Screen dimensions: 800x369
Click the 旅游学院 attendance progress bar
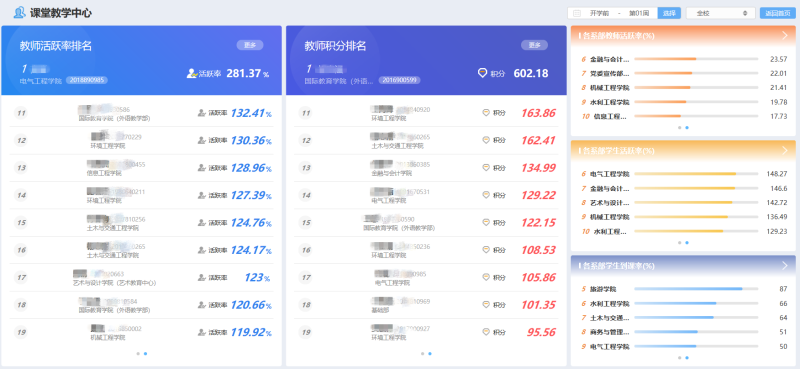click(696, 289)
